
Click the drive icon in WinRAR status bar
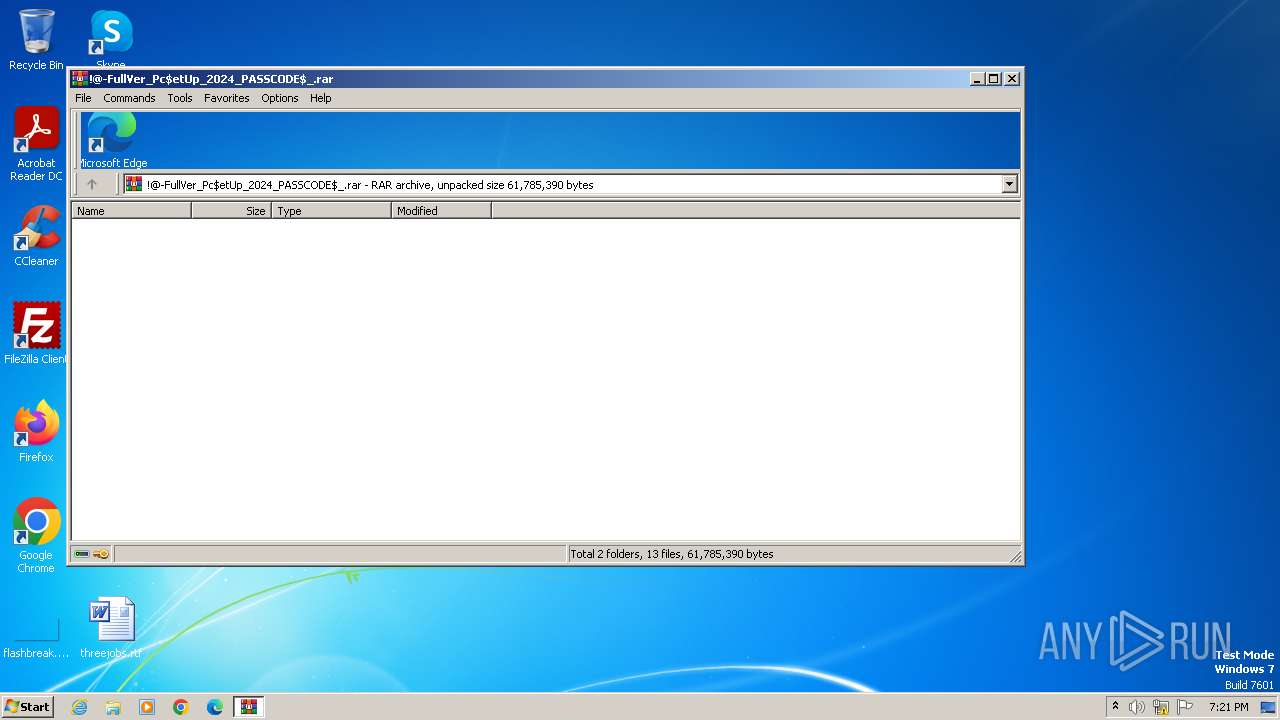(x=82, y=554)
